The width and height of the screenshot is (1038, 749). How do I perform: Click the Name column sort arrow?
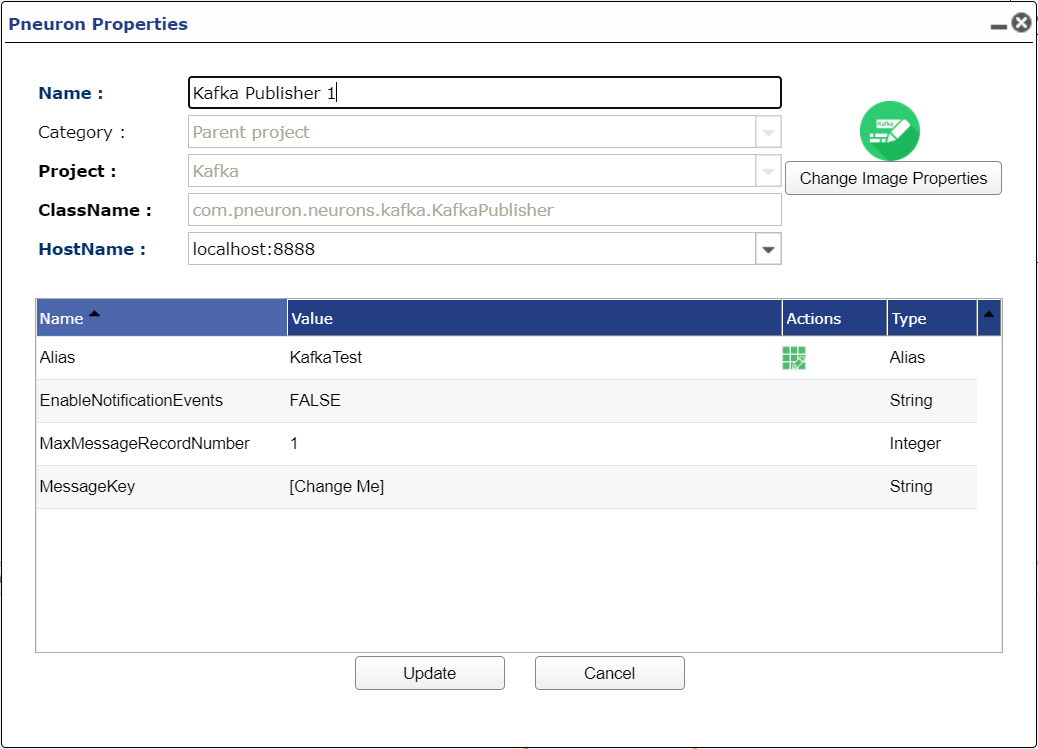(95, 314)
